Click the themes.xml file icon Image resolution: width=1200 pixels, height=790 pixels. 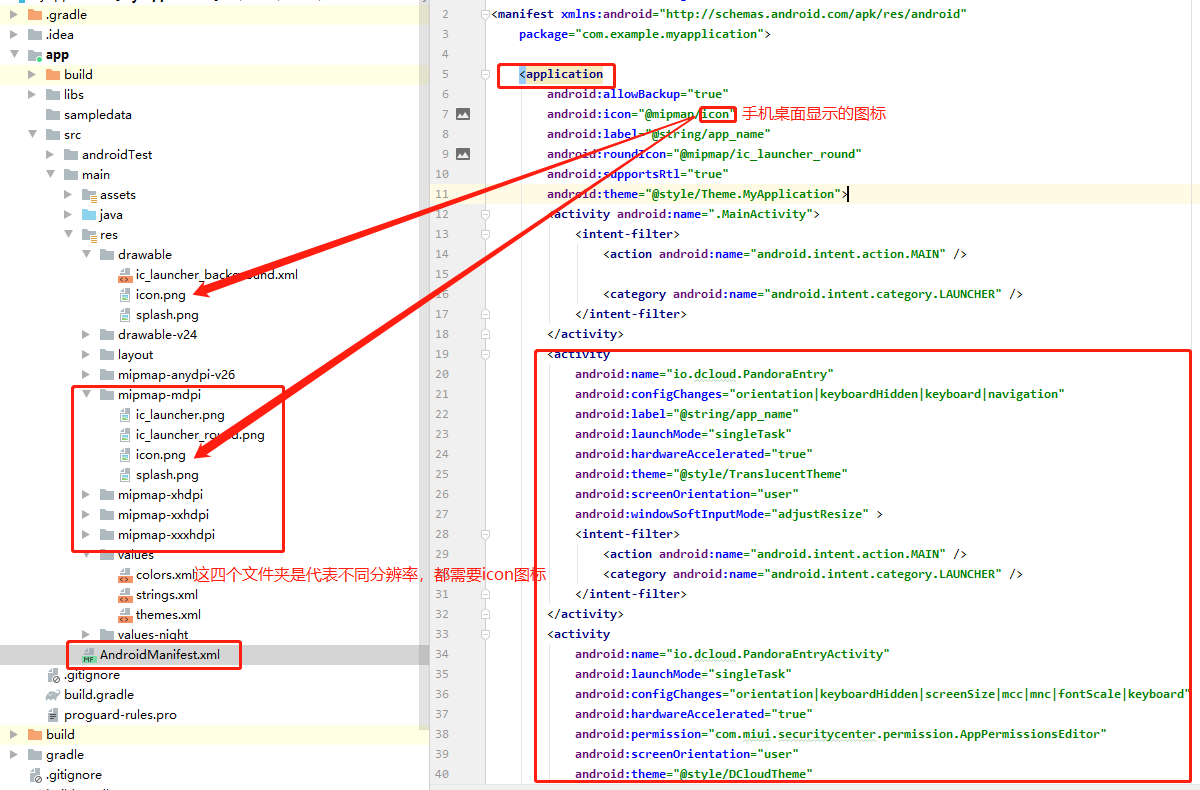125,615
